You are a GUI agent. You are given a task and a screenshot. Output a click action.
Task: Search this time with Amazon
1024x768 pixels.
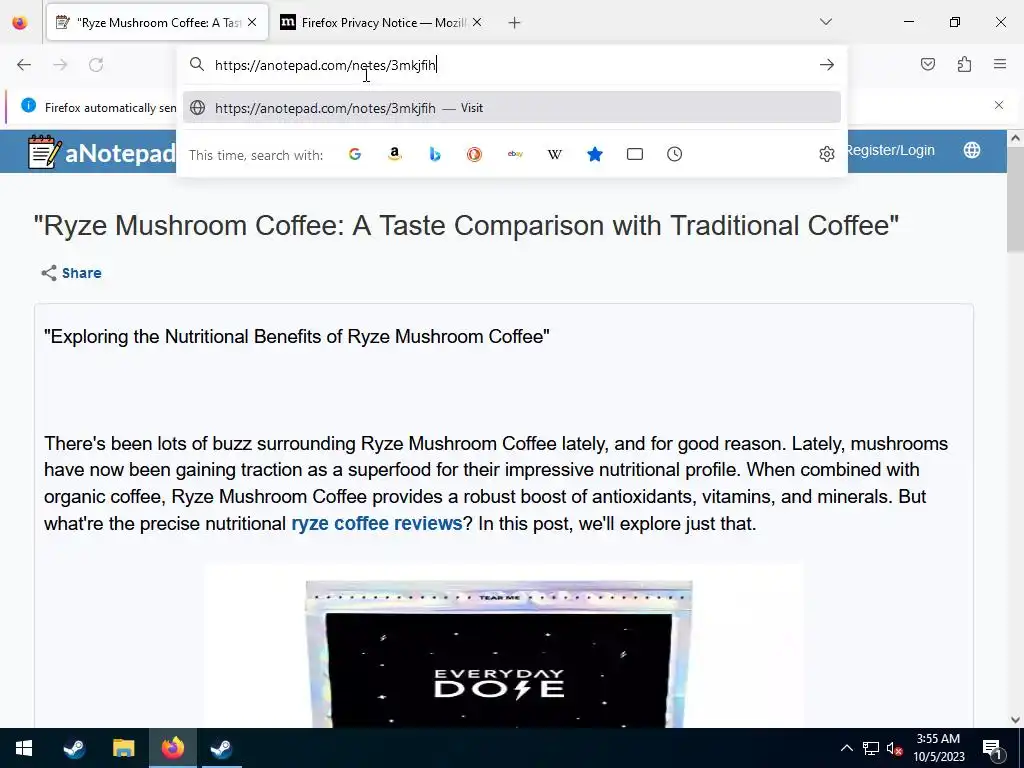click(x=394, y=154)
